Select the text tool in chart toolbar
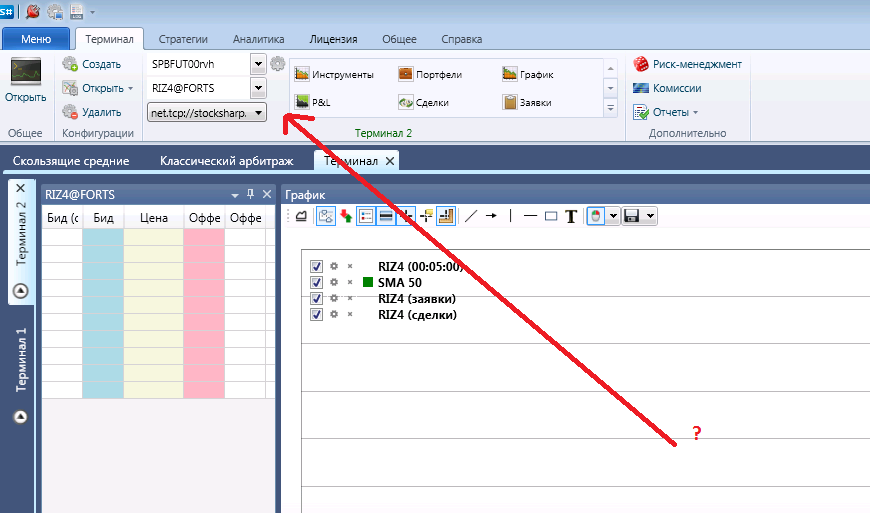 571,215
